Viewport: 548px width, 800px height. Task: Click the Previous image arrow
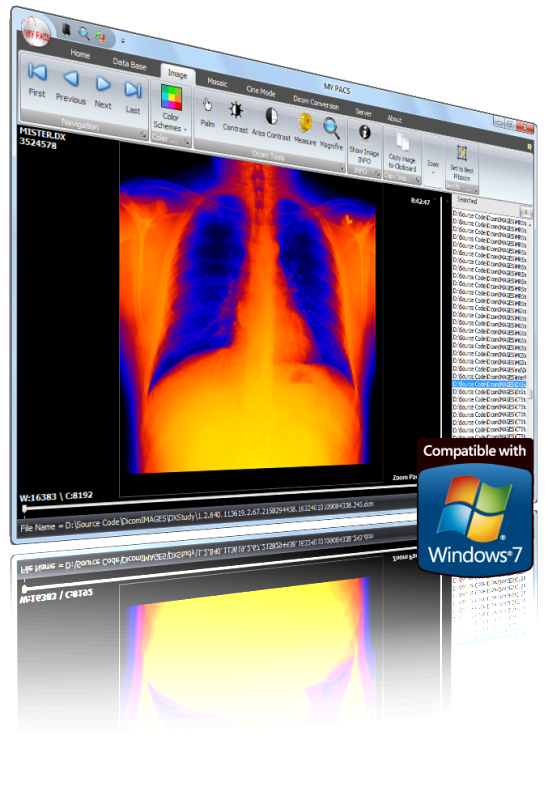pyautogui.click(x=70, y=87)
